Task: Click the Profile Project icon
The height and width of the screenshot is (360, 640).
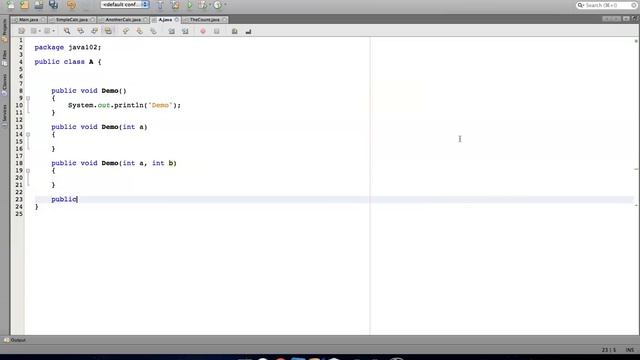Action: pyautogui.click(x=218, y=5)
